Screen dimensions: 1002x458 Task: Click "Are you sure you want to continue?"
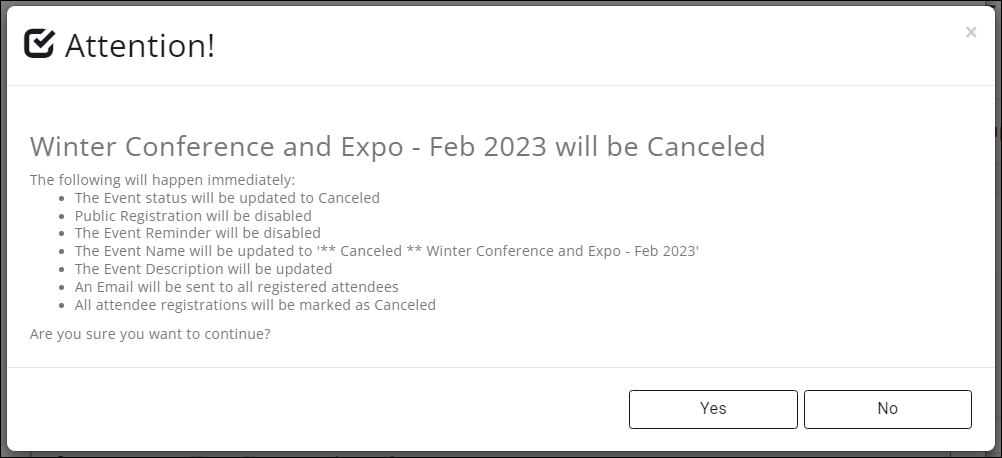click(150, 334)
